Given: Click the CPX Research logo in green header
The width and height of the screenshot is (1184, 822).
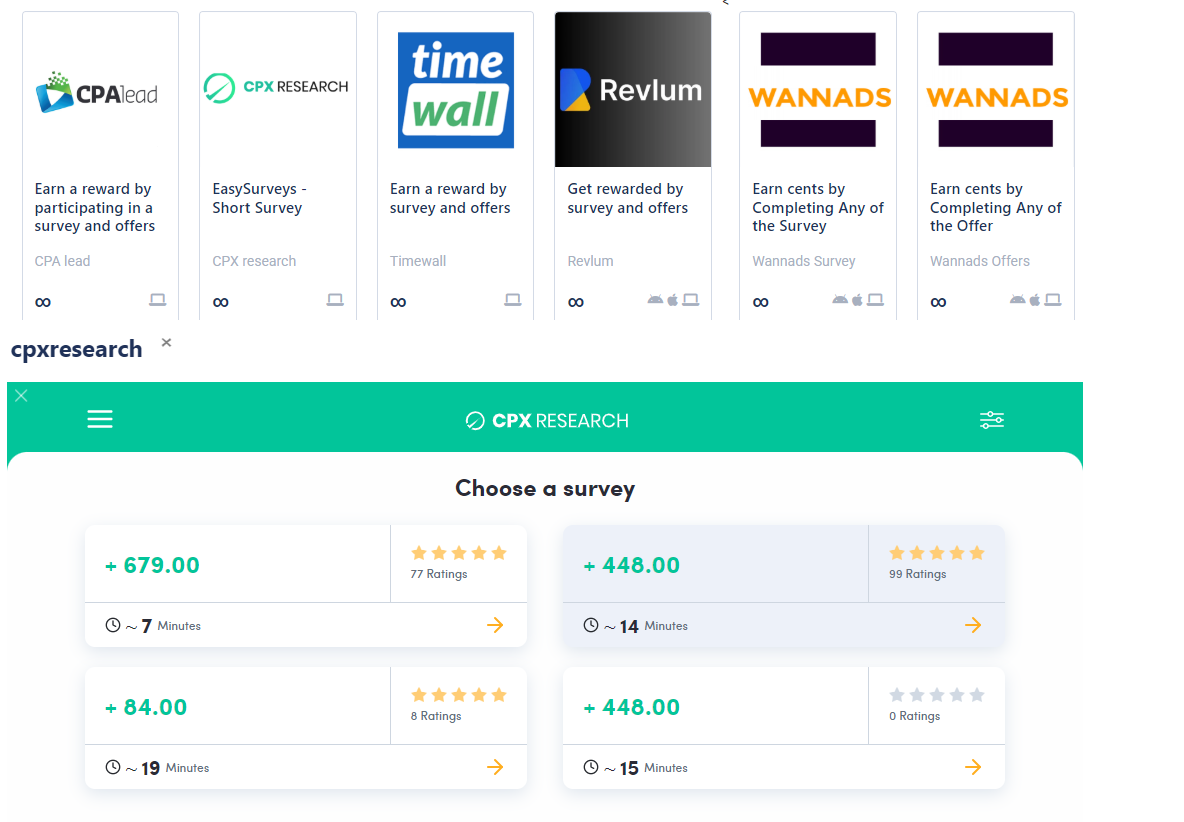Looking at the screenshot, I should (547, 421).
